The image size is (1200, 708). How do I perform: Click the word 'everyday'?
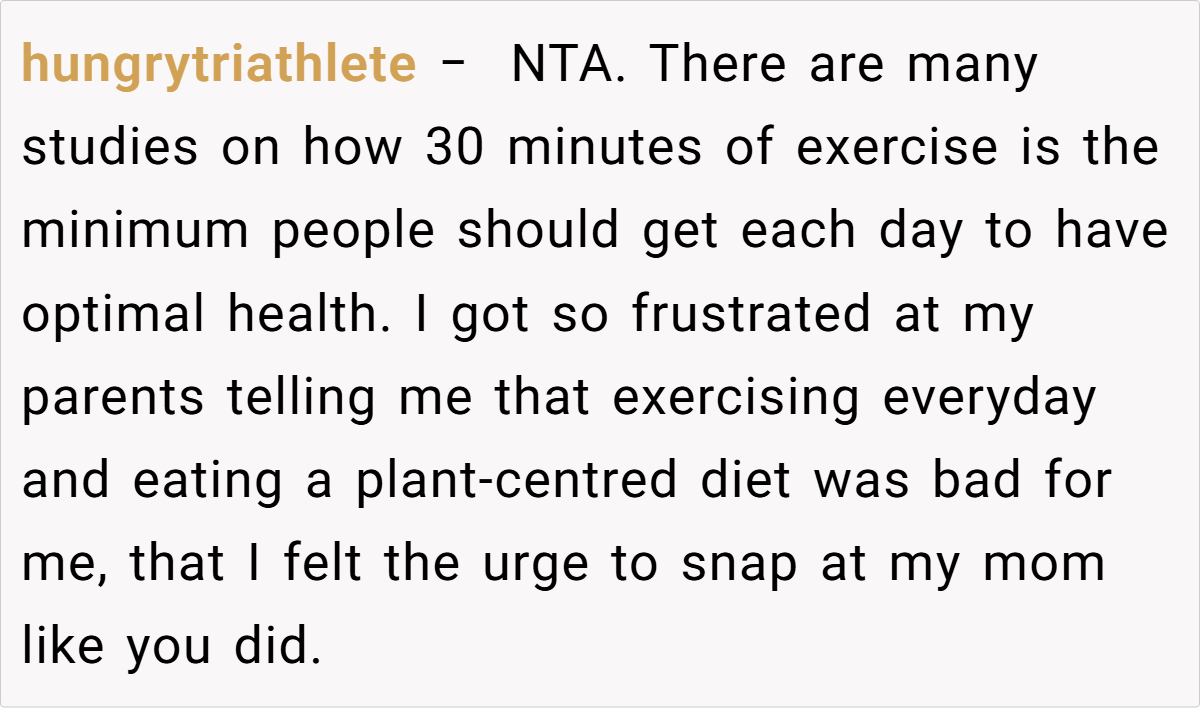coord(990,398)
